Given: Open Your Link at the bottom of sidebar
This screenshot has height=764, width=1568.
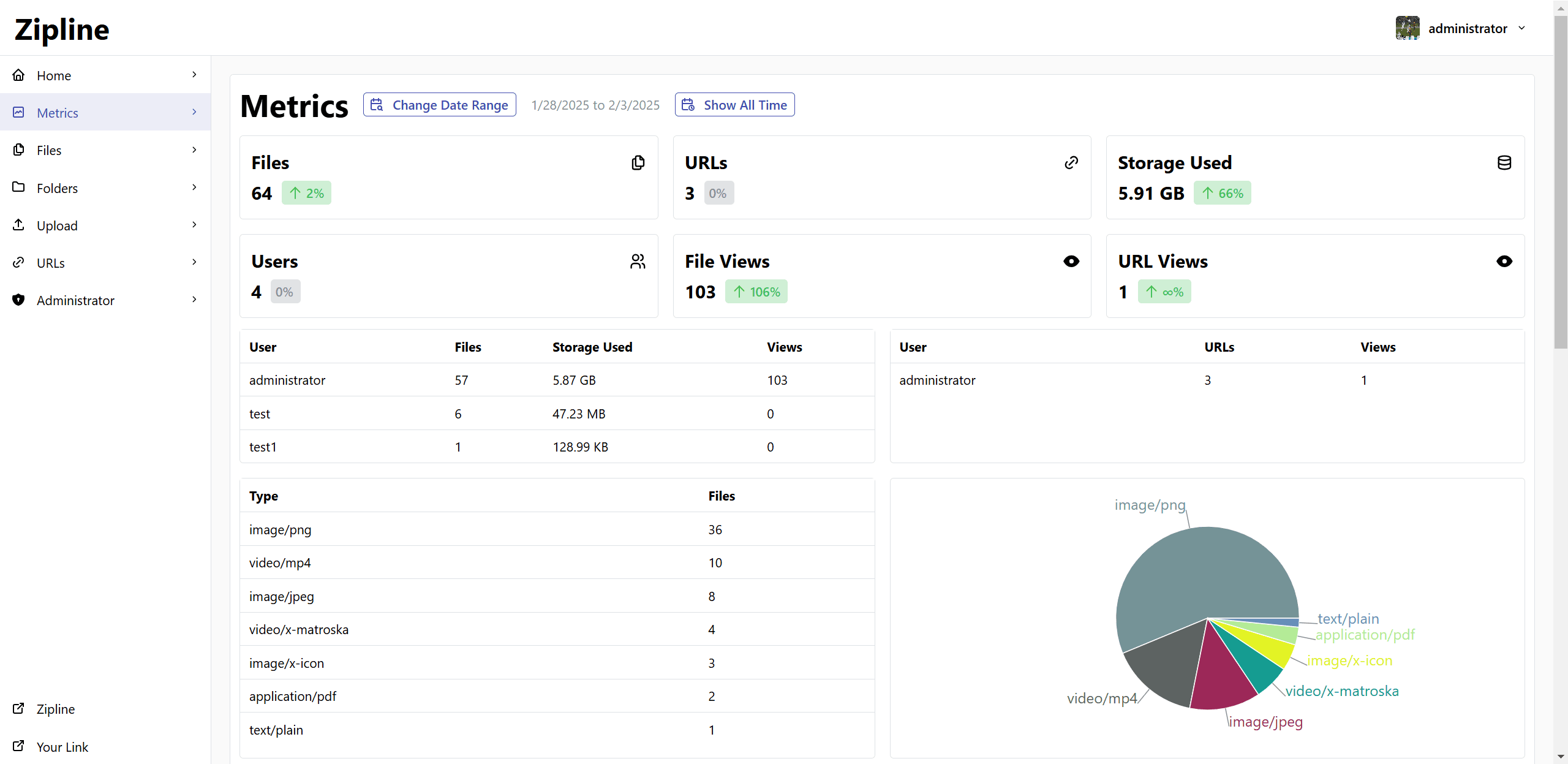Looking at the screenshot, I should 62,746.
